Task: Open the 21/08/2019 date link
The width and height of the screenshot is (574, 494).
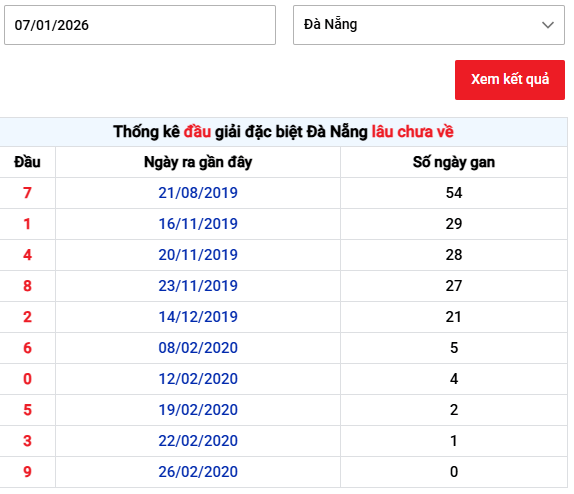Action: click(x=198, y=193)
